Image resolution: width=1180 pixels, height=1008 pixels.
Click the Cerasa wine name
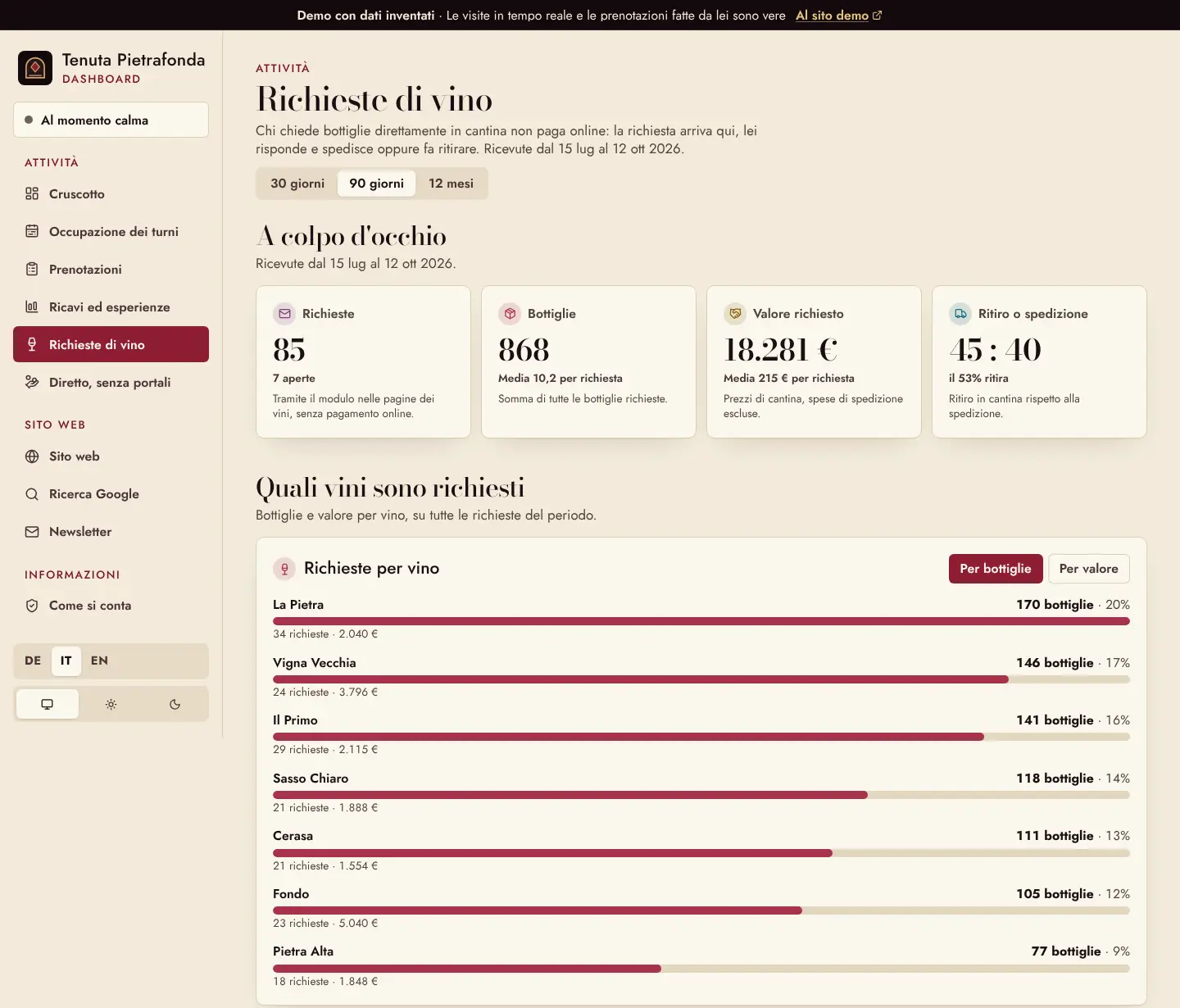coord(293,836)
